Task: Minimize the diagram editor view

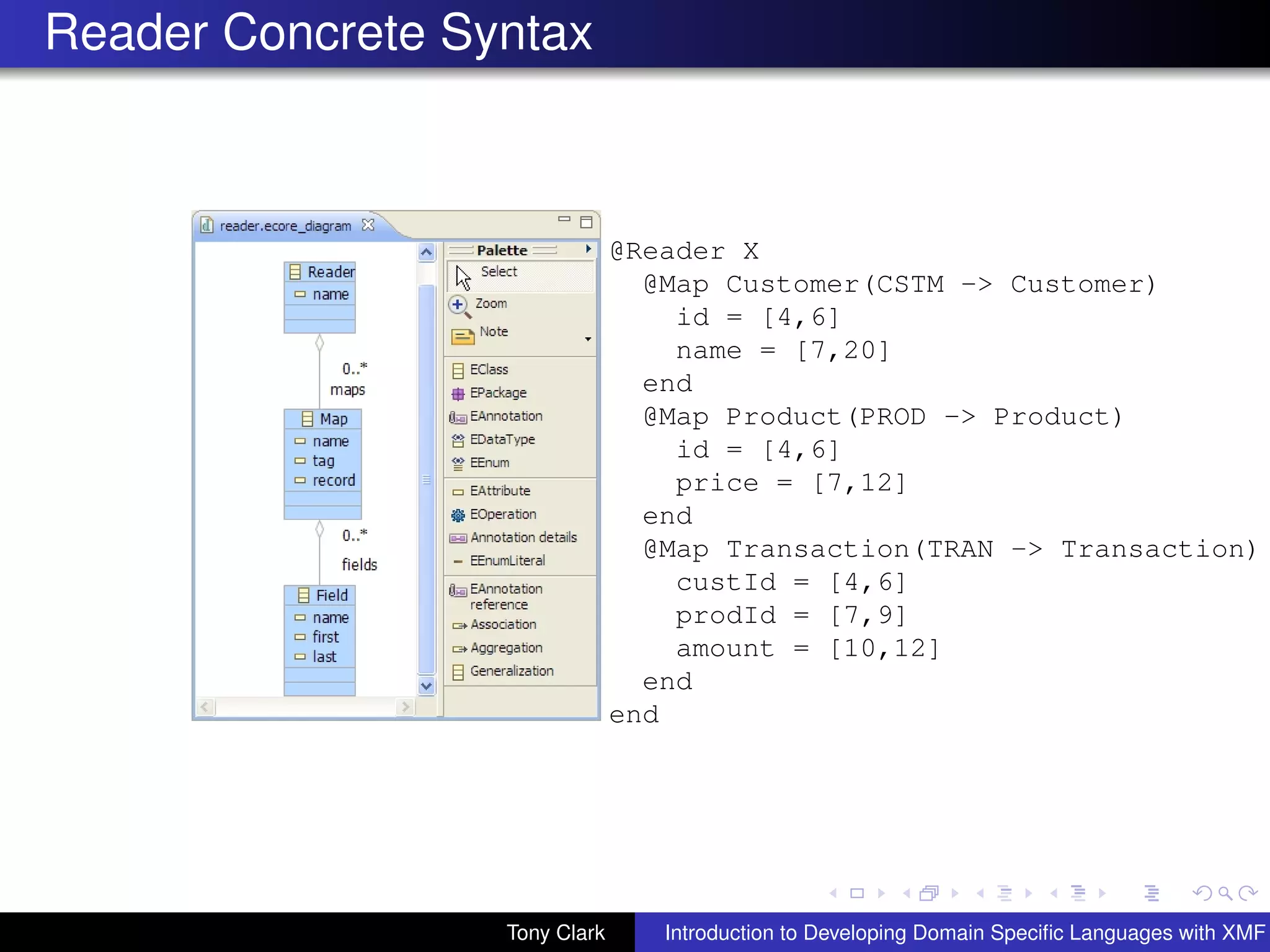Action: pos(564,219)
